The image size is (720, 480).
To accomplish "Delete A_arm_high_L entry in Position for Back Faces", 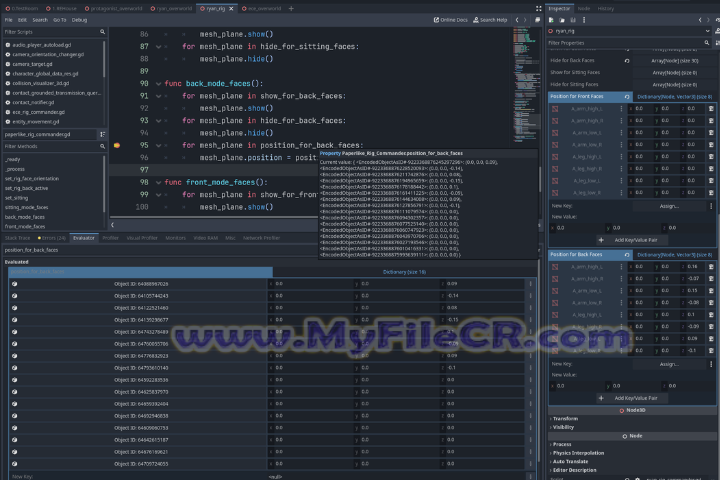I will coord(711,267).
